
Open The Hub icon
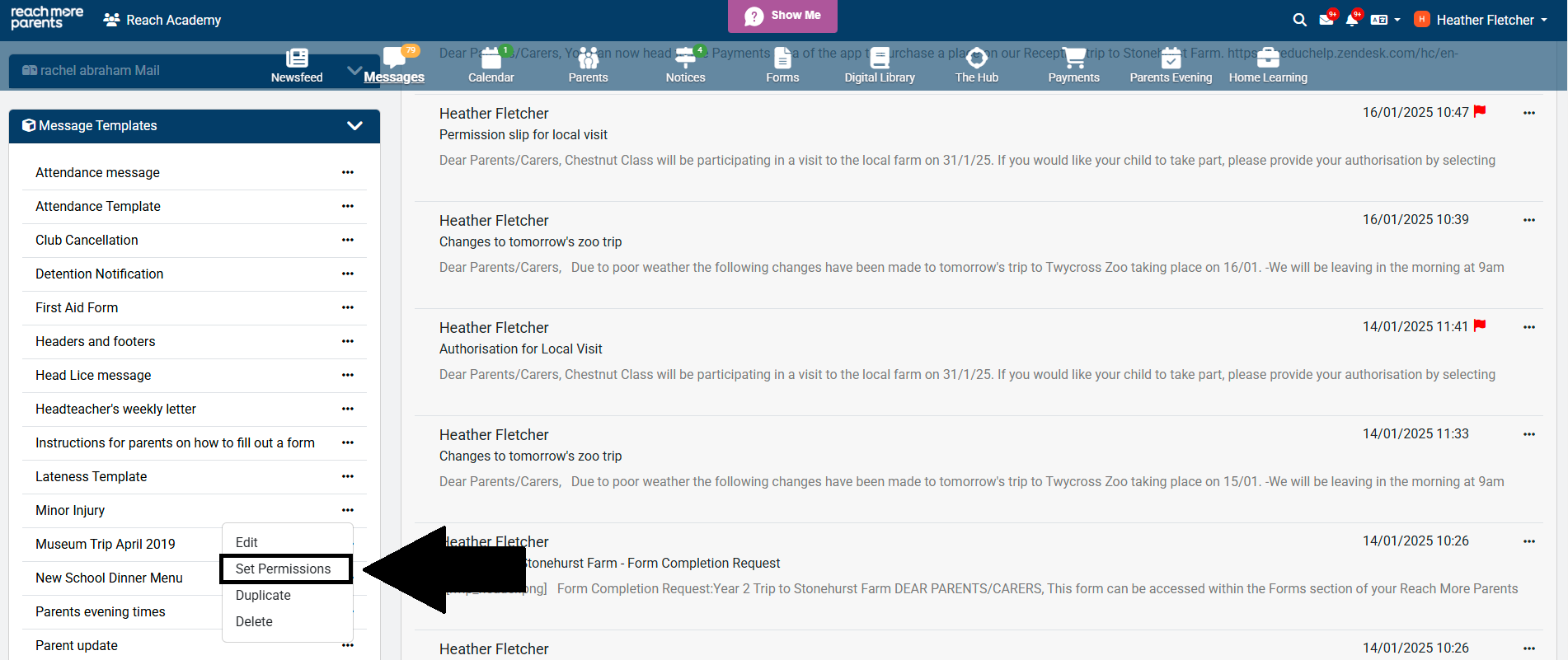click(x=976, y=59)
